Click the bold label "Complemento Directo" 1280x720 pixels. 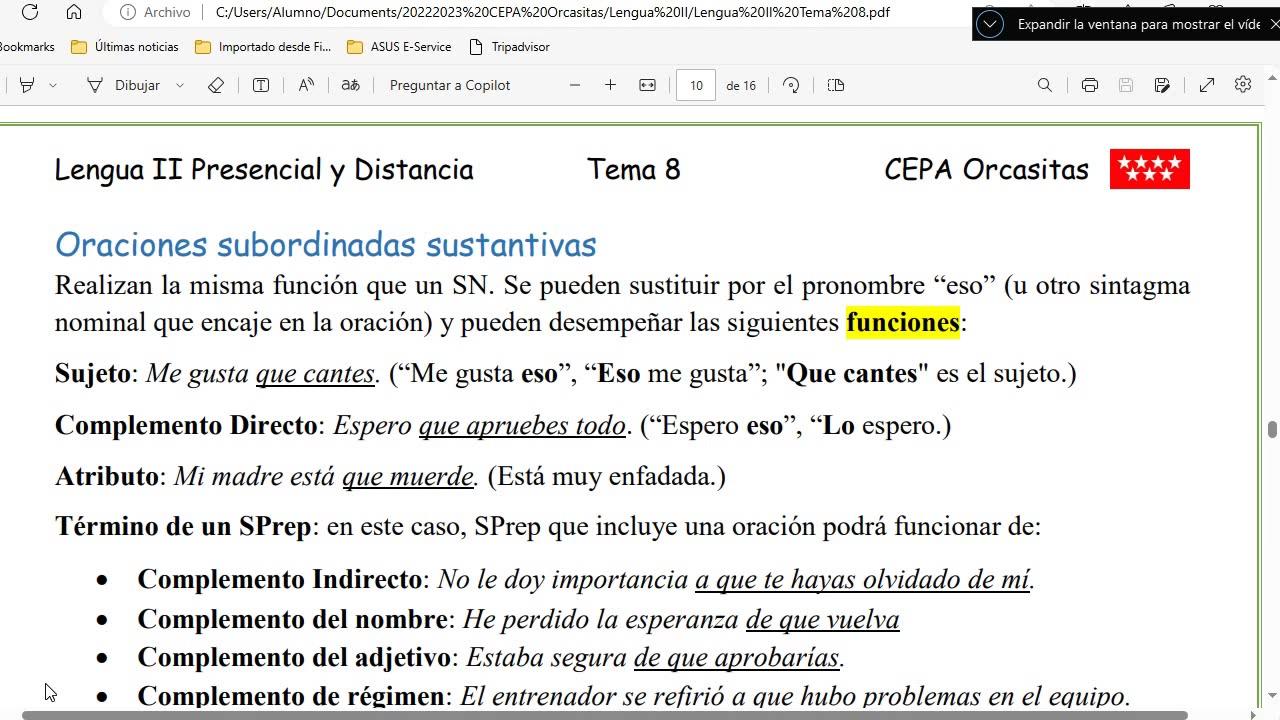pyautogui.click(x=186, y=425)
